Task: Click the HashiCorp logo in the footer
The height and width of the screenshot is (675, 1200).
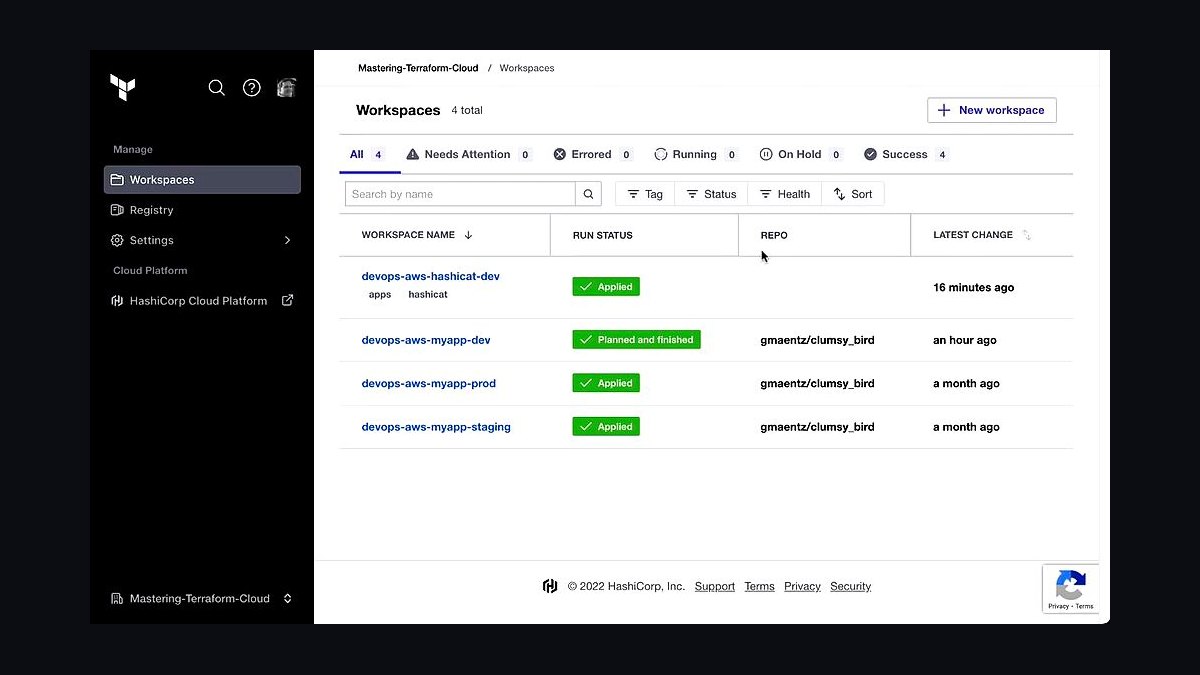Action: tap(550, 587)
